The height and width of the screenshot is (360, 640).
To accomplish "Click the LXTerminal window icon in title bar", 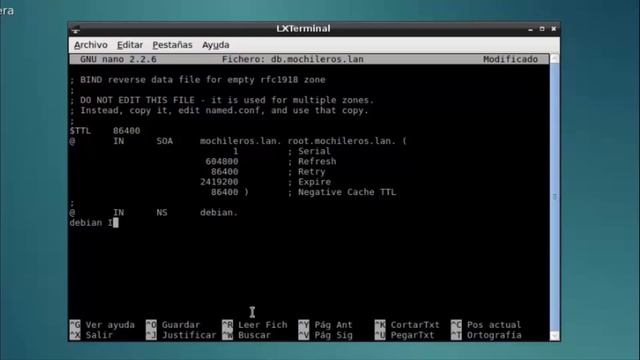I will click(76, 29).
